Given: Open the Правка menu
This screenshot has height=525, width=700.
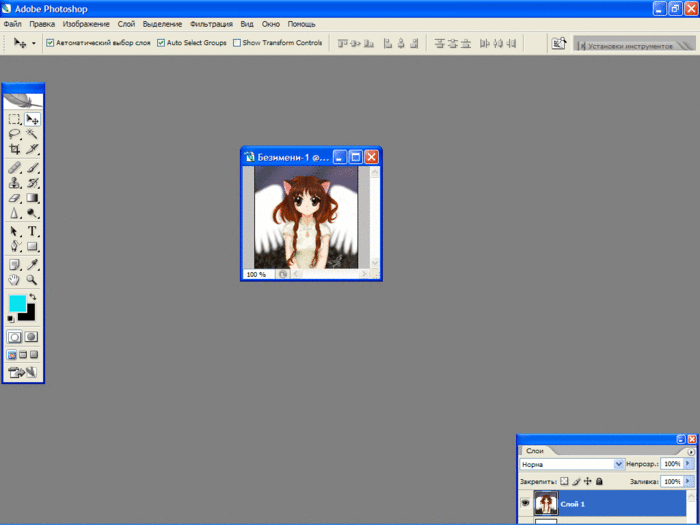Looking at the screenshot, I should point(42,24).
